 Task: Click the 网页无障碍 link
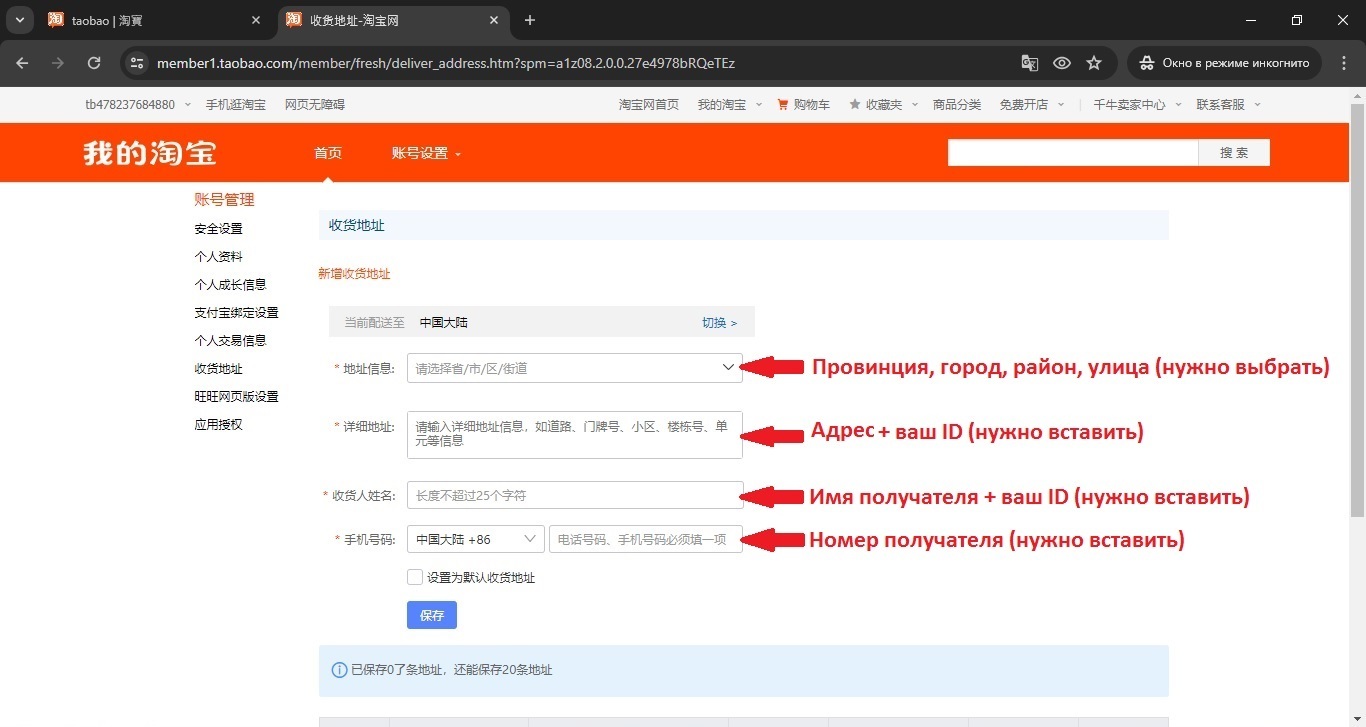point(315,104)
